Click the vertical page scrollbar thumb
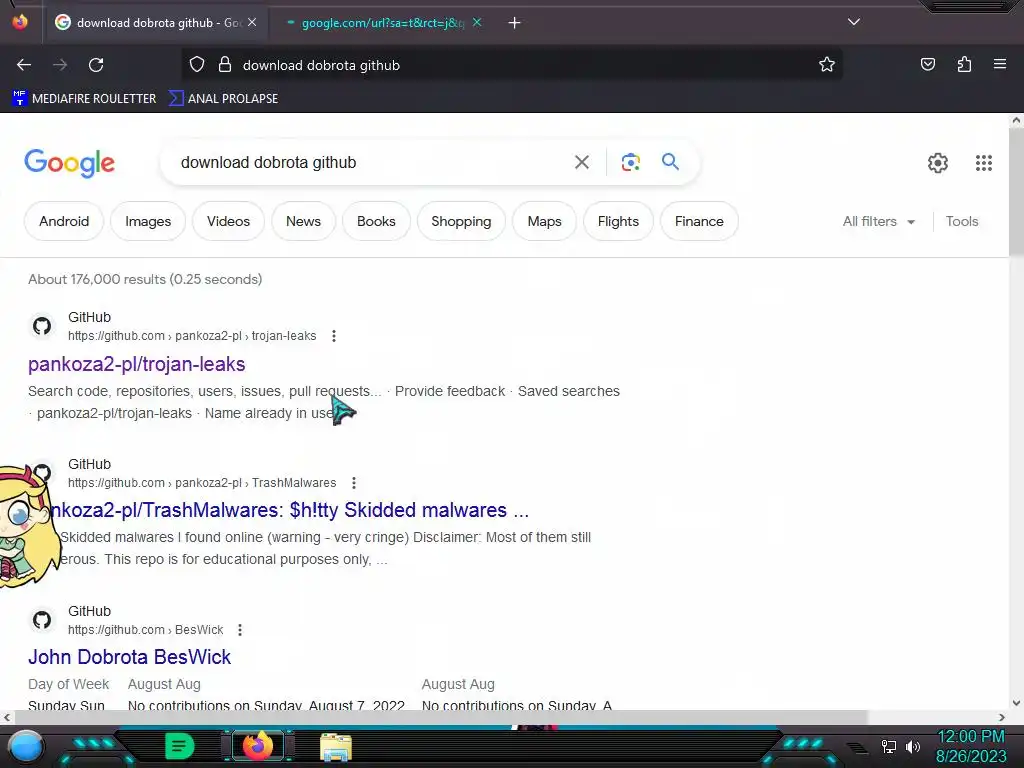 tap(1016, 191)
